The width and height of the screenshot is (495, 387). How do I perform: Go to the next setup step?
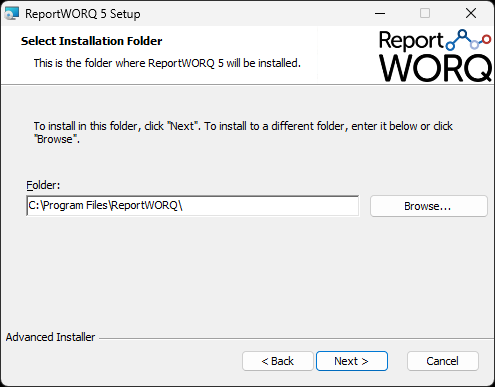[x=352, y=361]
